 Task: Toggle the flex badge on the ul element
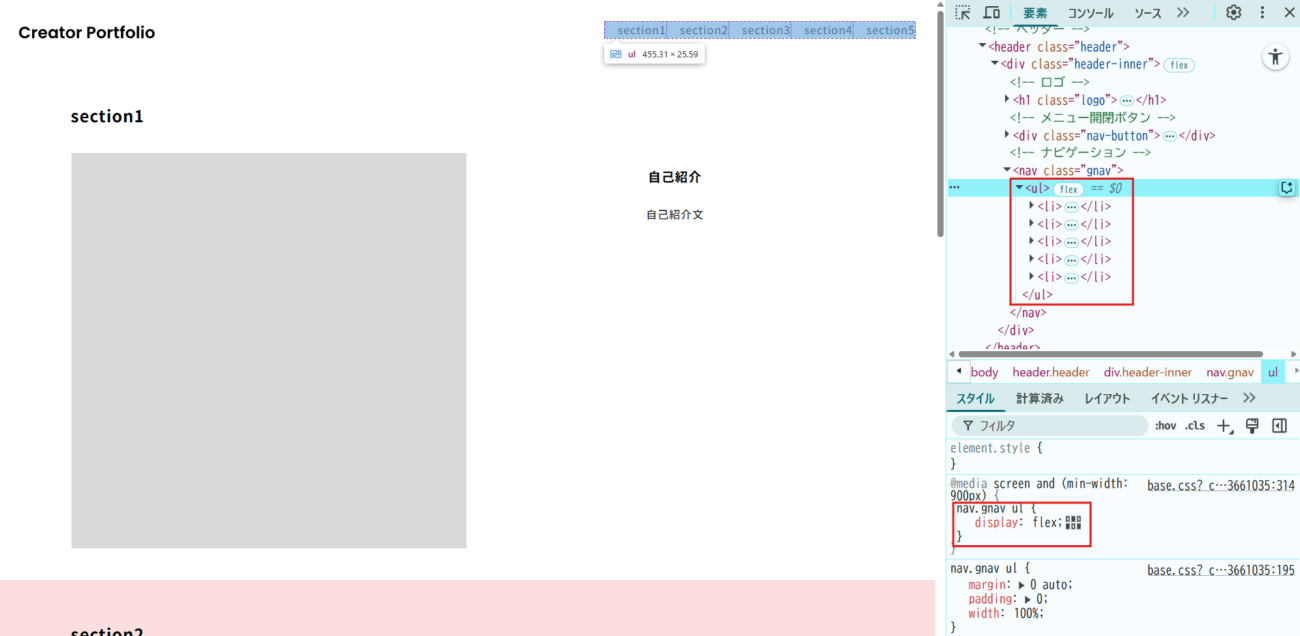click(x=1069, y=189)
